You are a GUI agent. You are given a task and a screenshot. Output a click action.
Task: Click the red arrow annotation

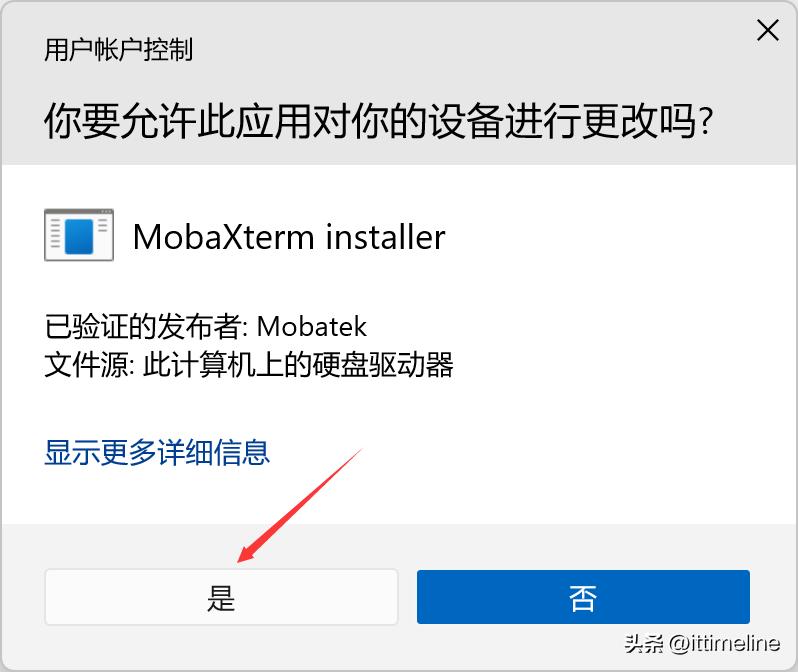[x=300, y=506]
